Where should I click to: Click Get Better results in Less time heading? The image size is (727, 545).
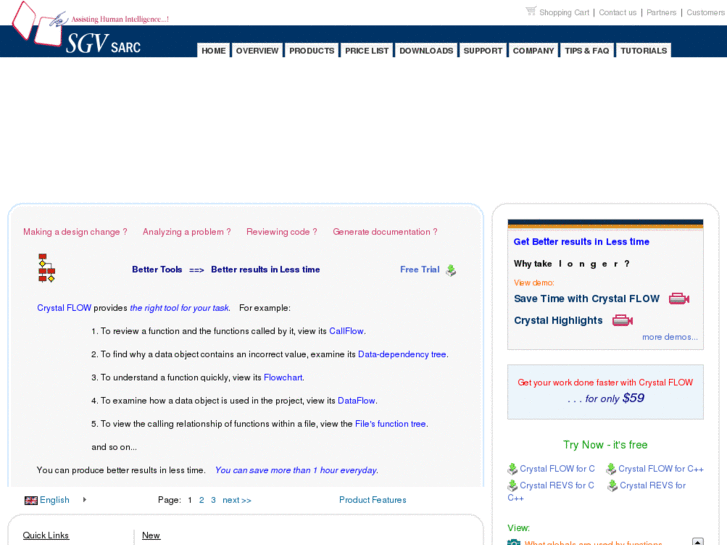click(581, 242)
